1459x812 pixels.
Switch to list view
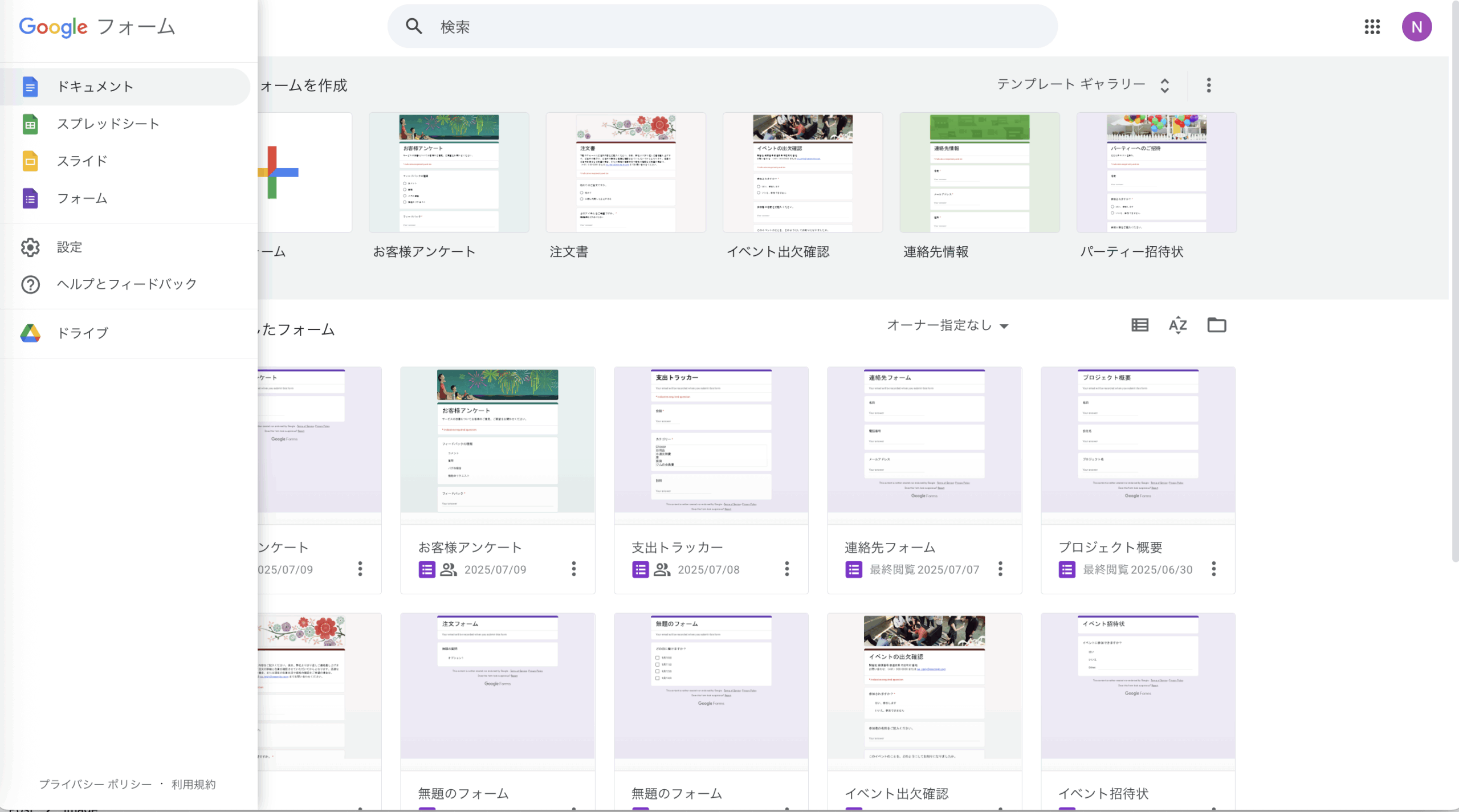point(1140,325)
